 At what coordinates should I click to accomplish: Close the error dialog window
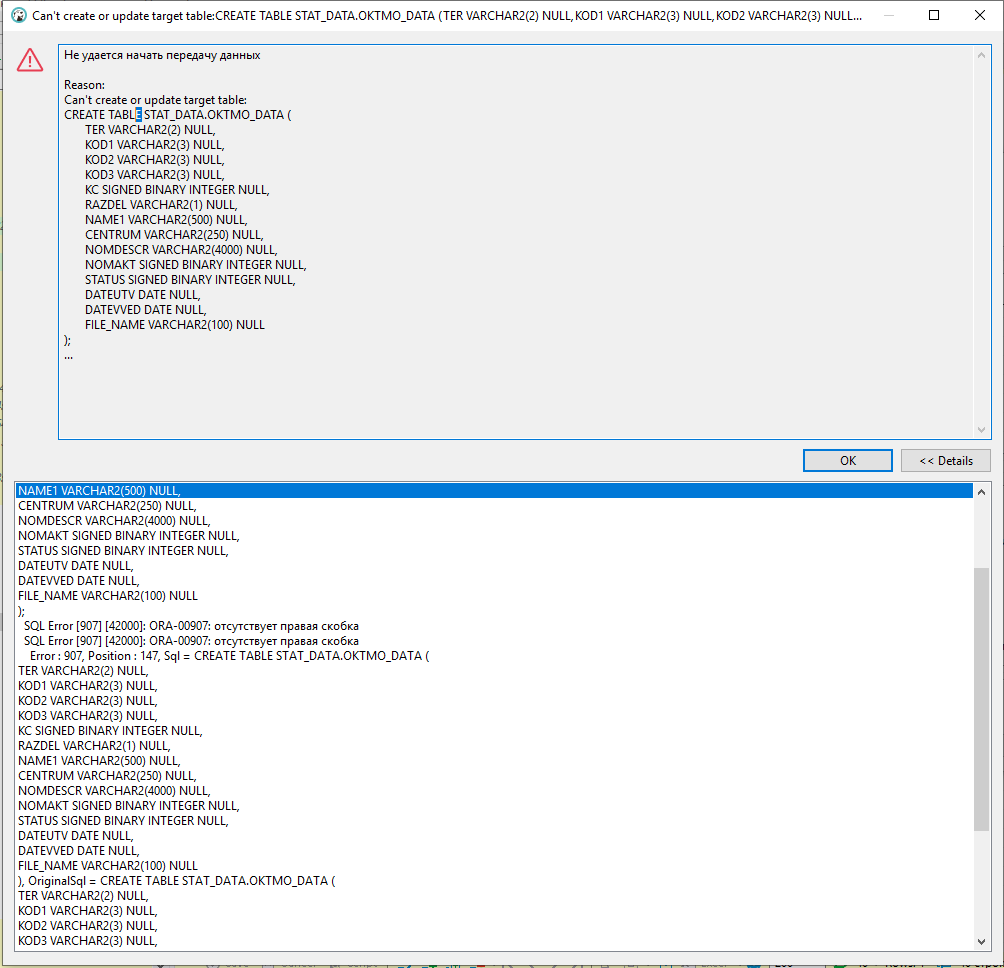tap(980, 15)
